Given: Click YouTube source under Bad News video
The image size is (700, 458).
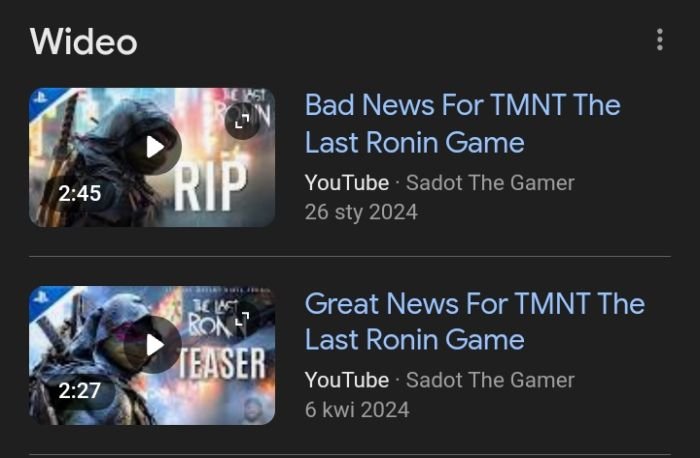Looking at the screenshot, I should click(347, 183).
